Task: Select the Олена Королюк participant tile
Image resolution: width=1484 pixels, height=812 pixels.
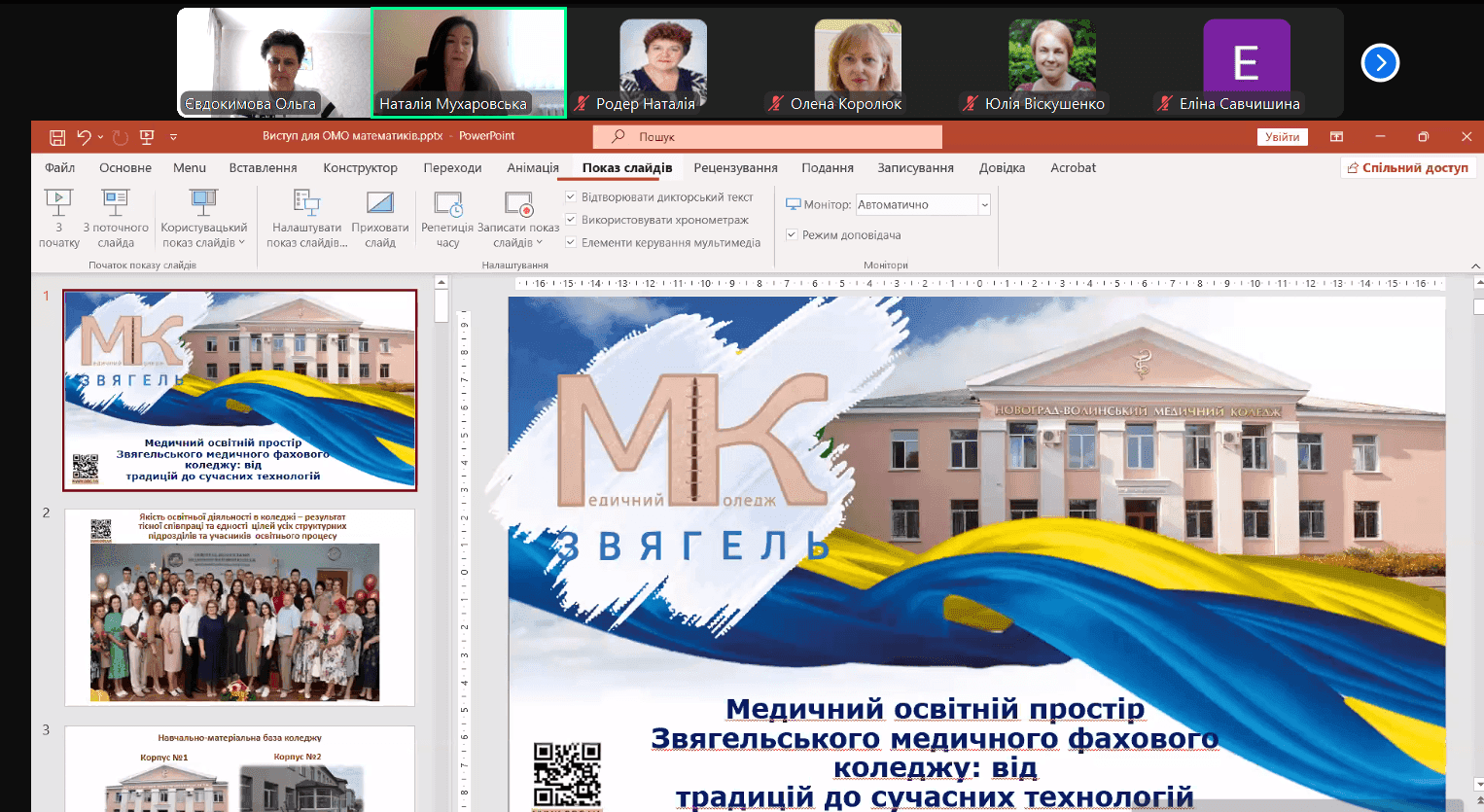Action: tap(858, 63)
